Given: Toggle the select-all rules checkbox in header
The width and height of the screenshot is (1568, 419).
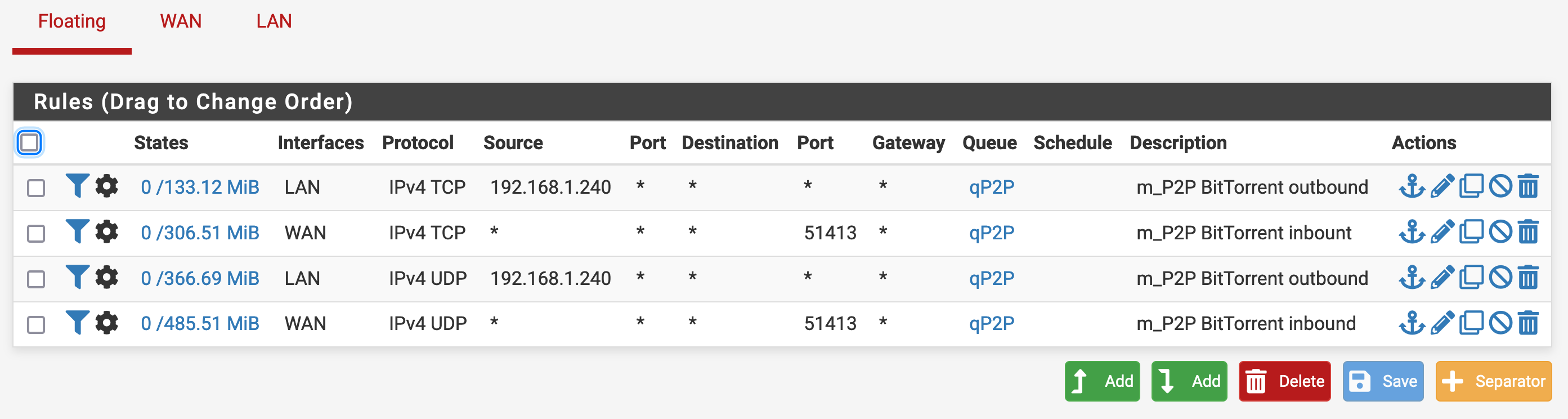Looking at the screenshot, I should click(29, 142).
